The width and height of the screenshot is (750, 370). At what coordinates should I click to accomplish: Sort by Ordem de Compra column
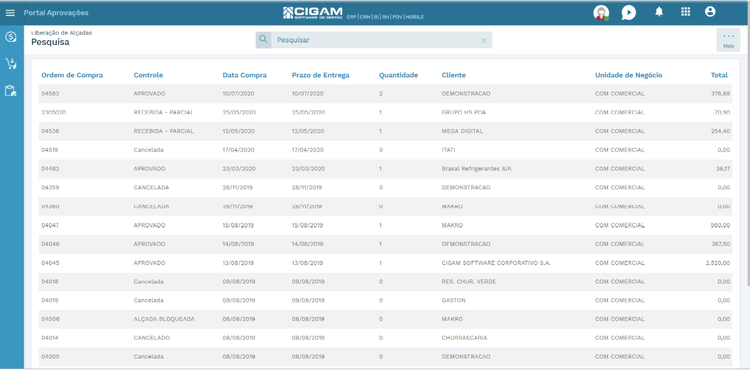[72, 75]
